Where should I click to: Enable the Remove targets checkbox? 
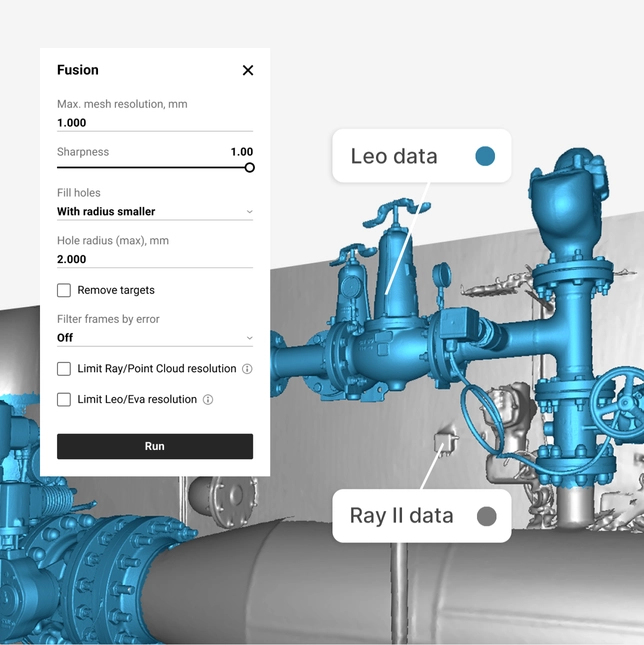click(x=64, y=290)
